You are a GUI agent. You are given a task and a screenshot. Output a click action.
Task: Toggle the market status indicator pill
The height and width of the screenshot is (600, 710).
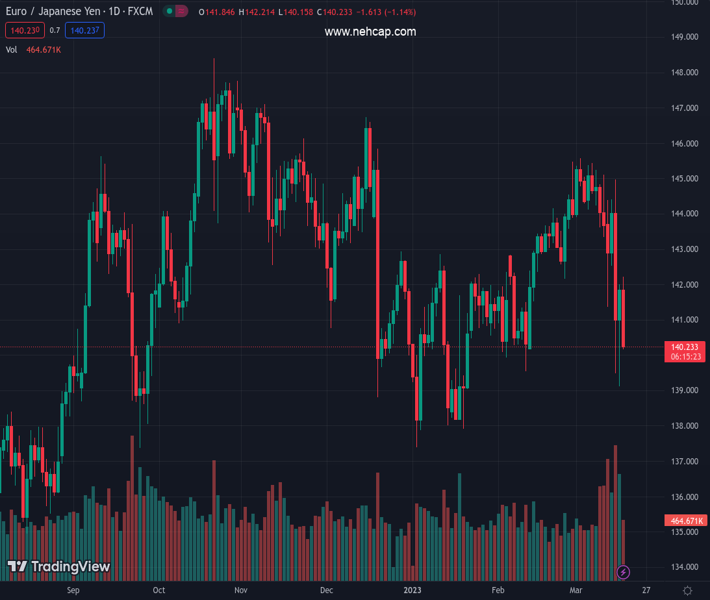point(177,12)
